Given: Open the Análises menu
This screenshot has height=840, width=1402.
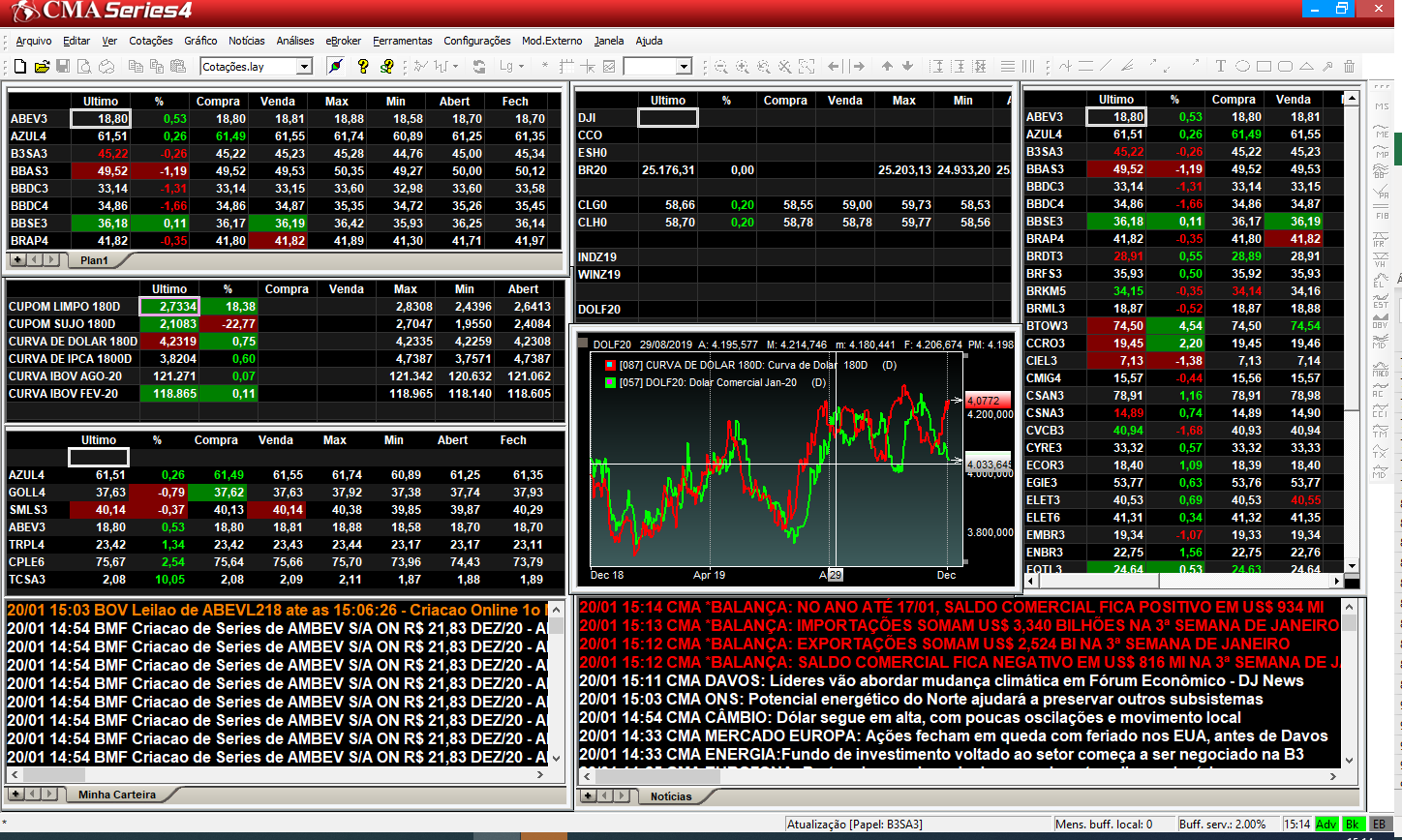Looking at the screenshot, I should [295, 41].
